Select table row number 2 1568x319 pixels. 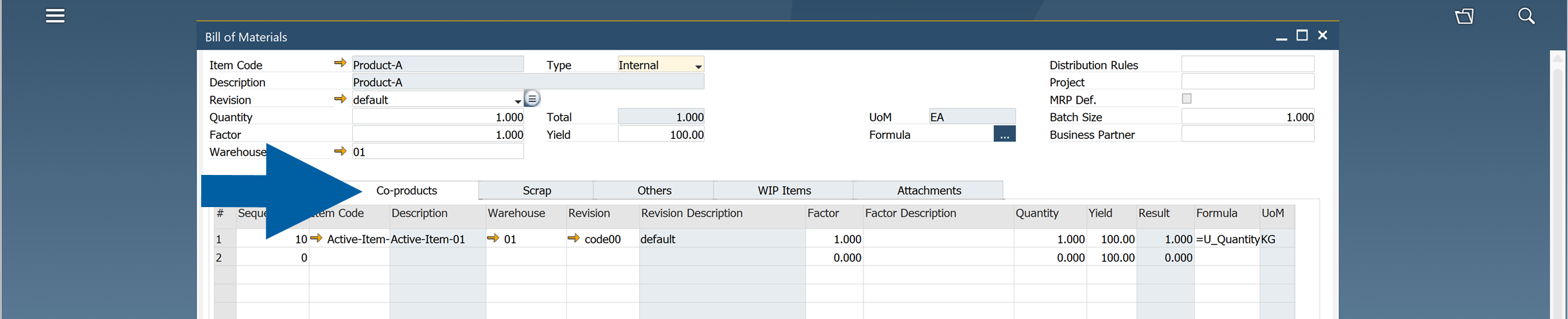pos(224,257)
